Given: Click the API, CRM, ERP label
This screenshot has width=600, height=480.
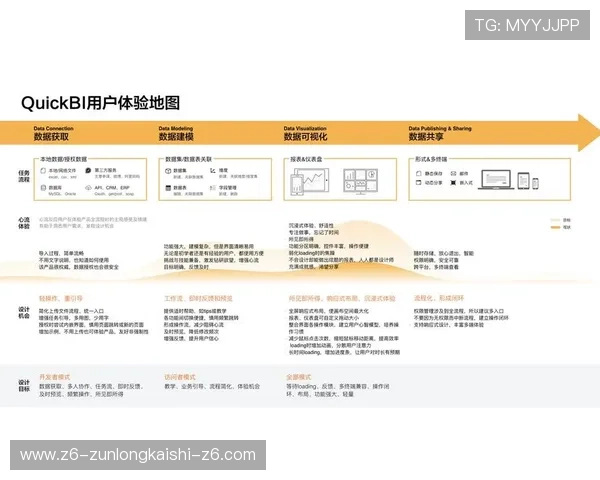Looking at the screenshot, I should (x=112, y=188).
